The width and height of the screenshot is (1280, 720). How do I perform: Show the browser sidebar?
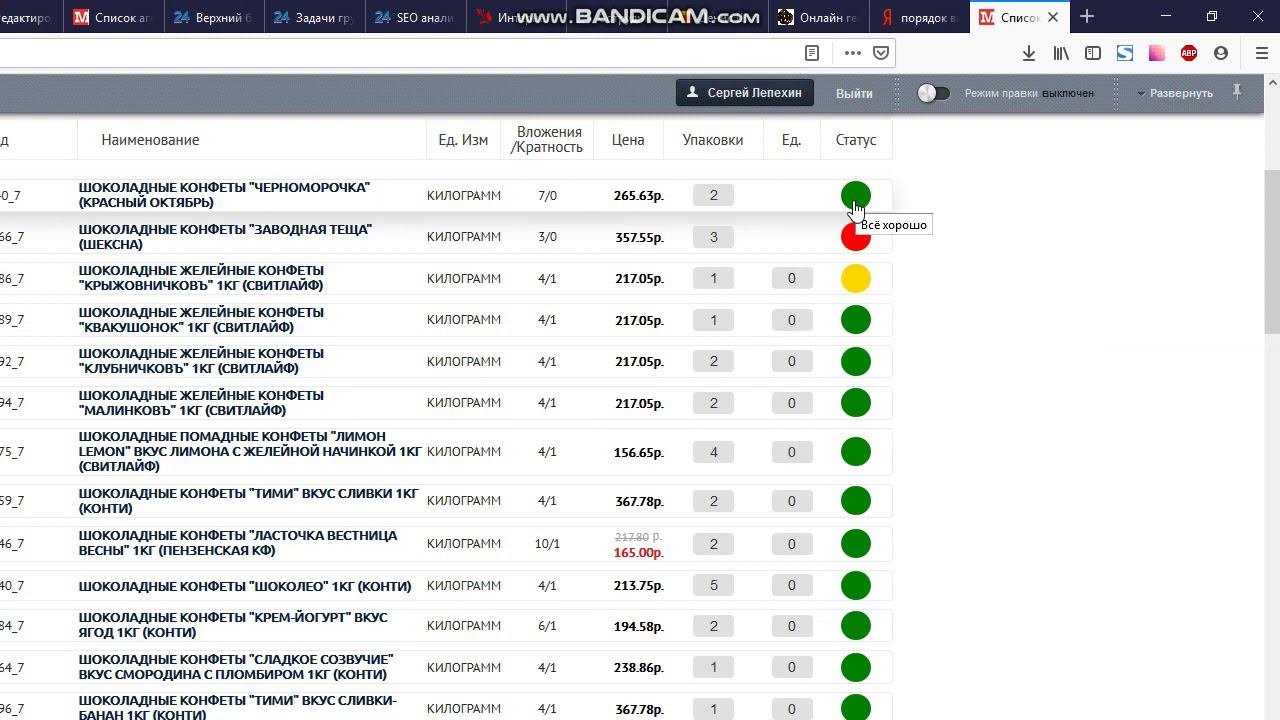tap(1093, 53)
